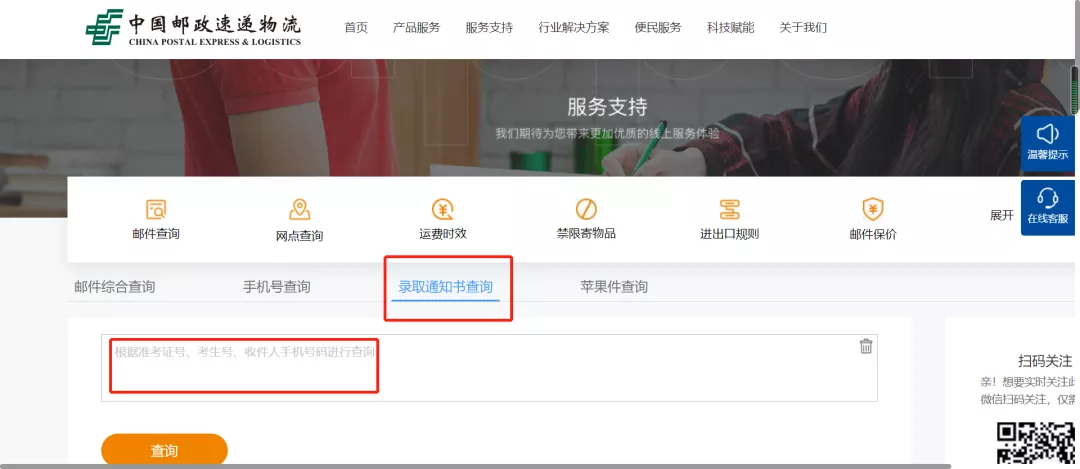Open the 网点查询 location pin icon

(299, 210)
